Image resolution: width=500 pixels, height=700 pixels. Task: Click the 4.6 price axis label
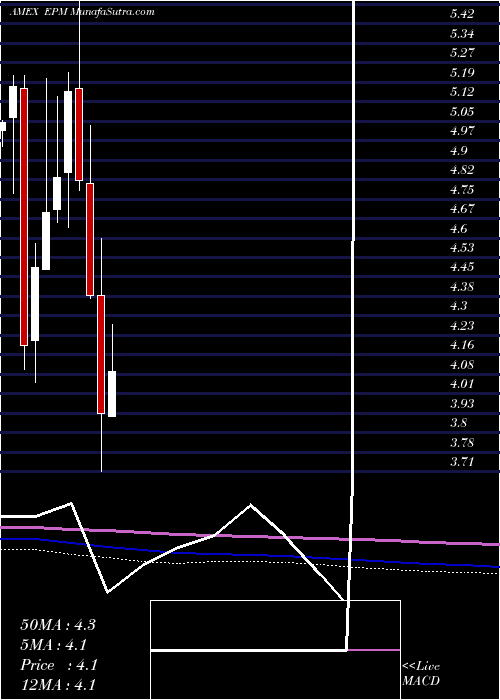pyautogui.click(x=458, y=228)
